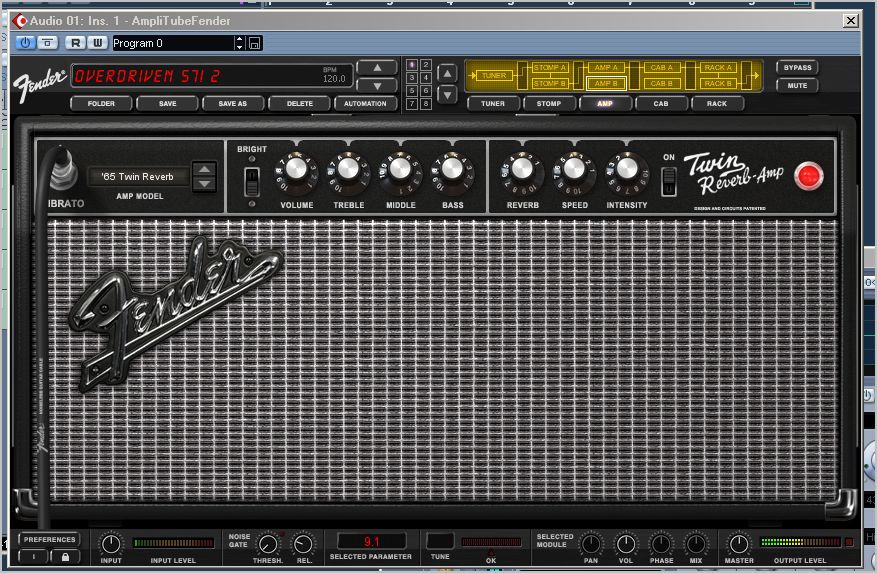The width and height of the screenshot is (877, 573).
Task: Click the '65 Twin Reverb amp model field
Action: point(138,177)
